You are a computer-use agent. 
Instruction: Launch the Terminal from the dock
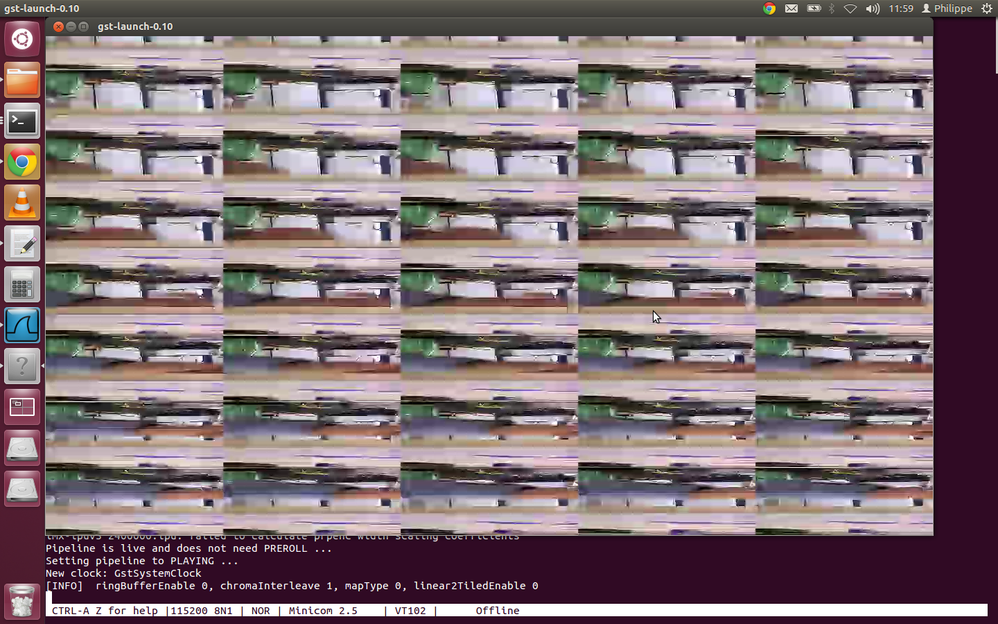click(22, 120)
